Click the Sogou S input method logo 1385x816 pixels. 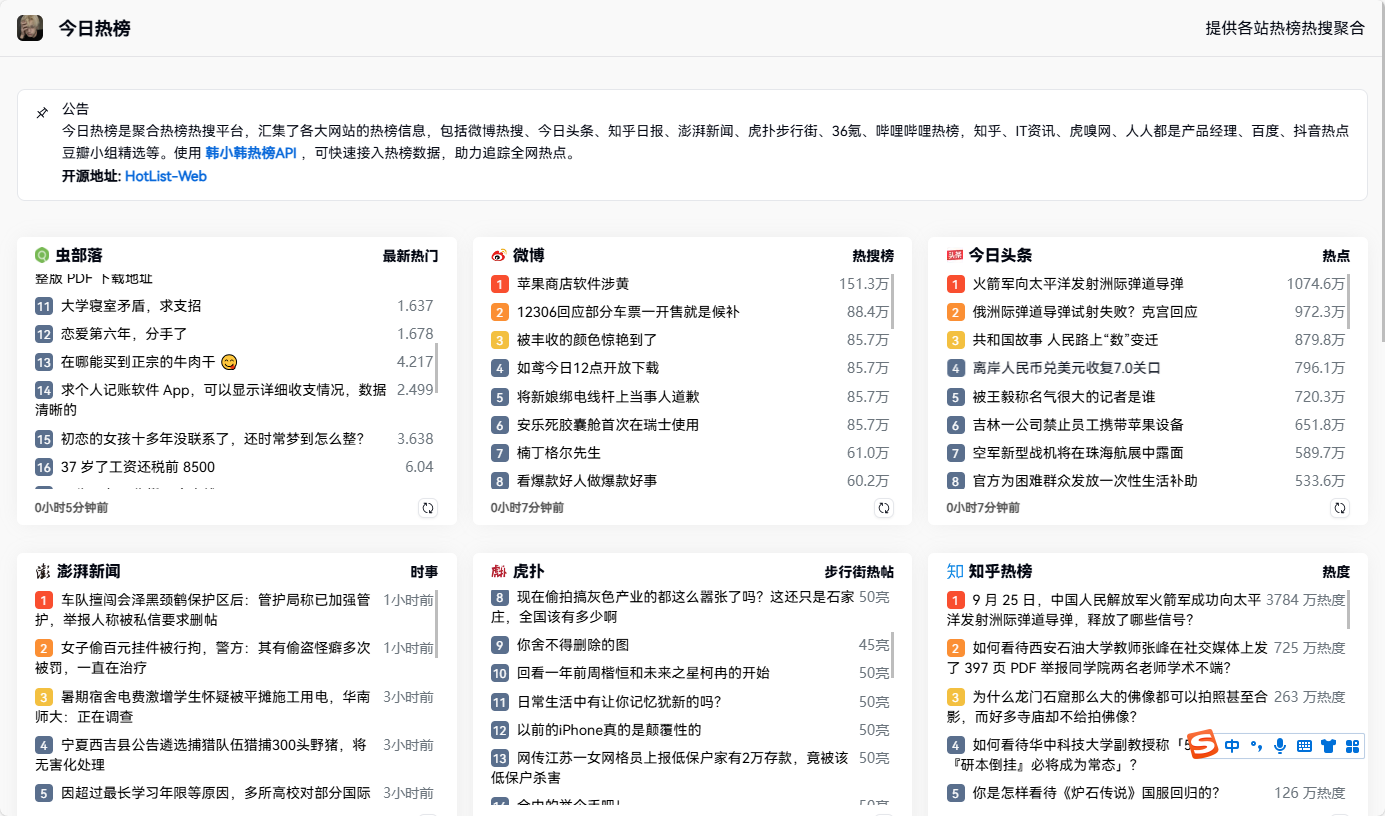coord(1204,746)
